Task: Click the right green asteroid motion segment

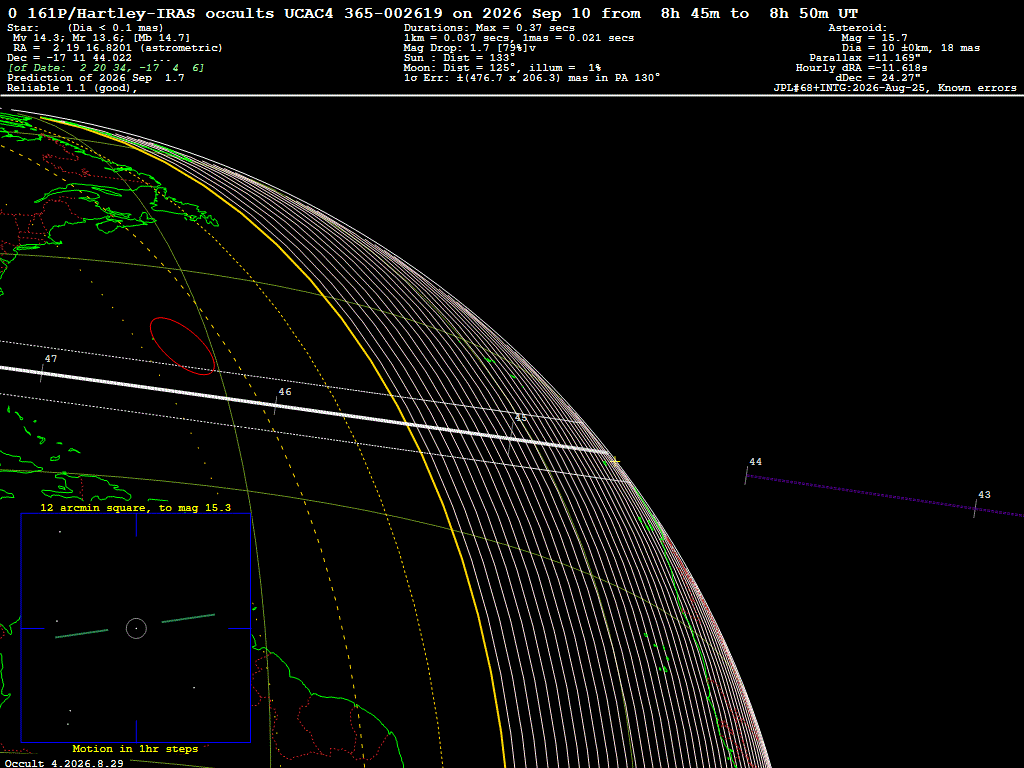Action: point(188,618)
